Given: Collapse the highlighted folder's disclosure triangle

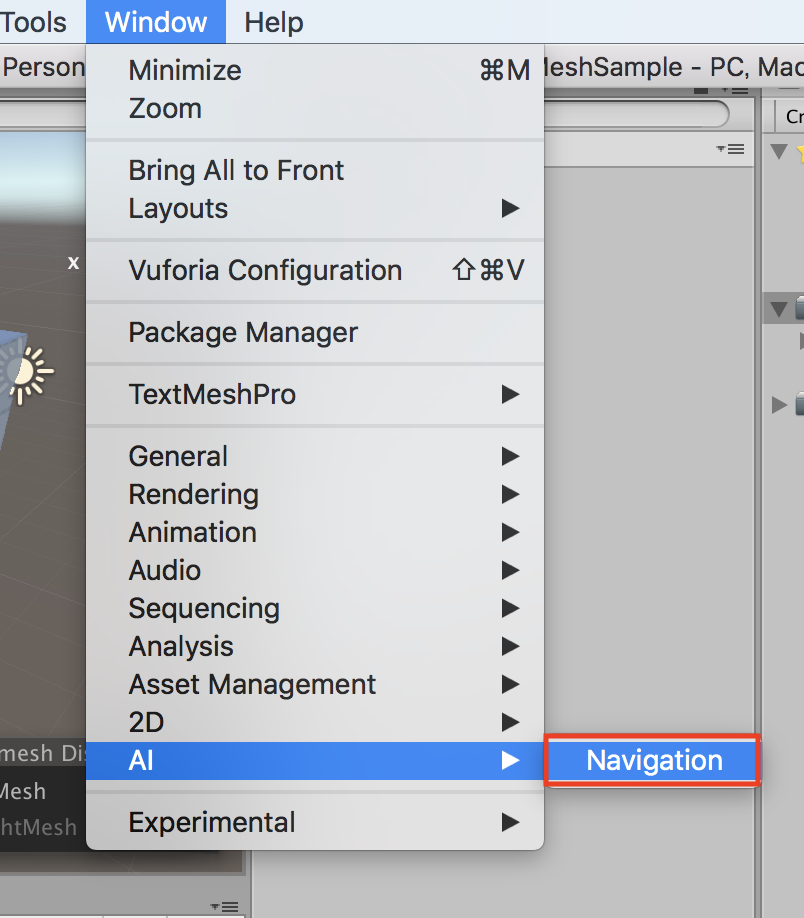Looking at the screenshot, I should point(779,307).
